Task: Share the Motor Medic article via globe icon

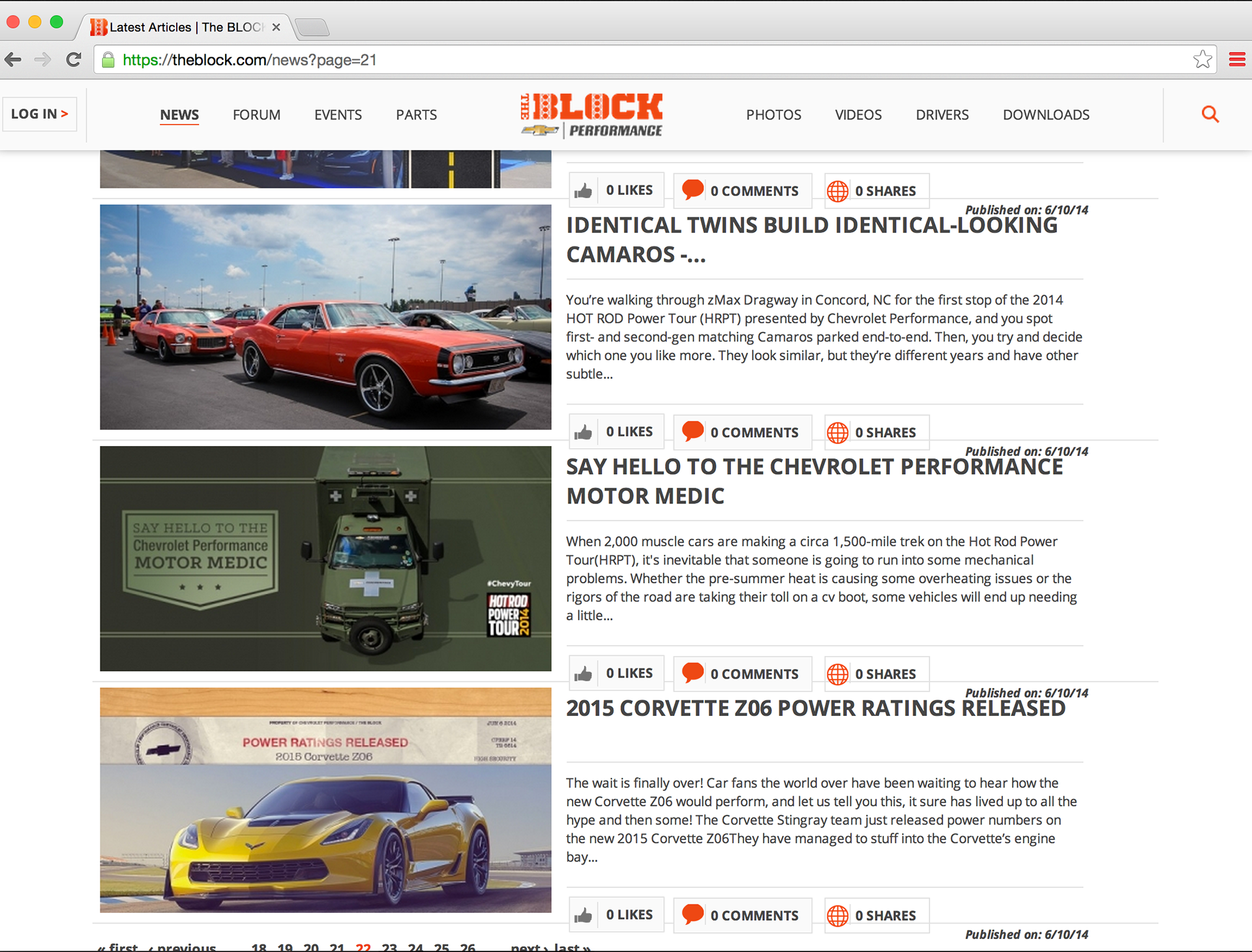Action: point(837,674)
